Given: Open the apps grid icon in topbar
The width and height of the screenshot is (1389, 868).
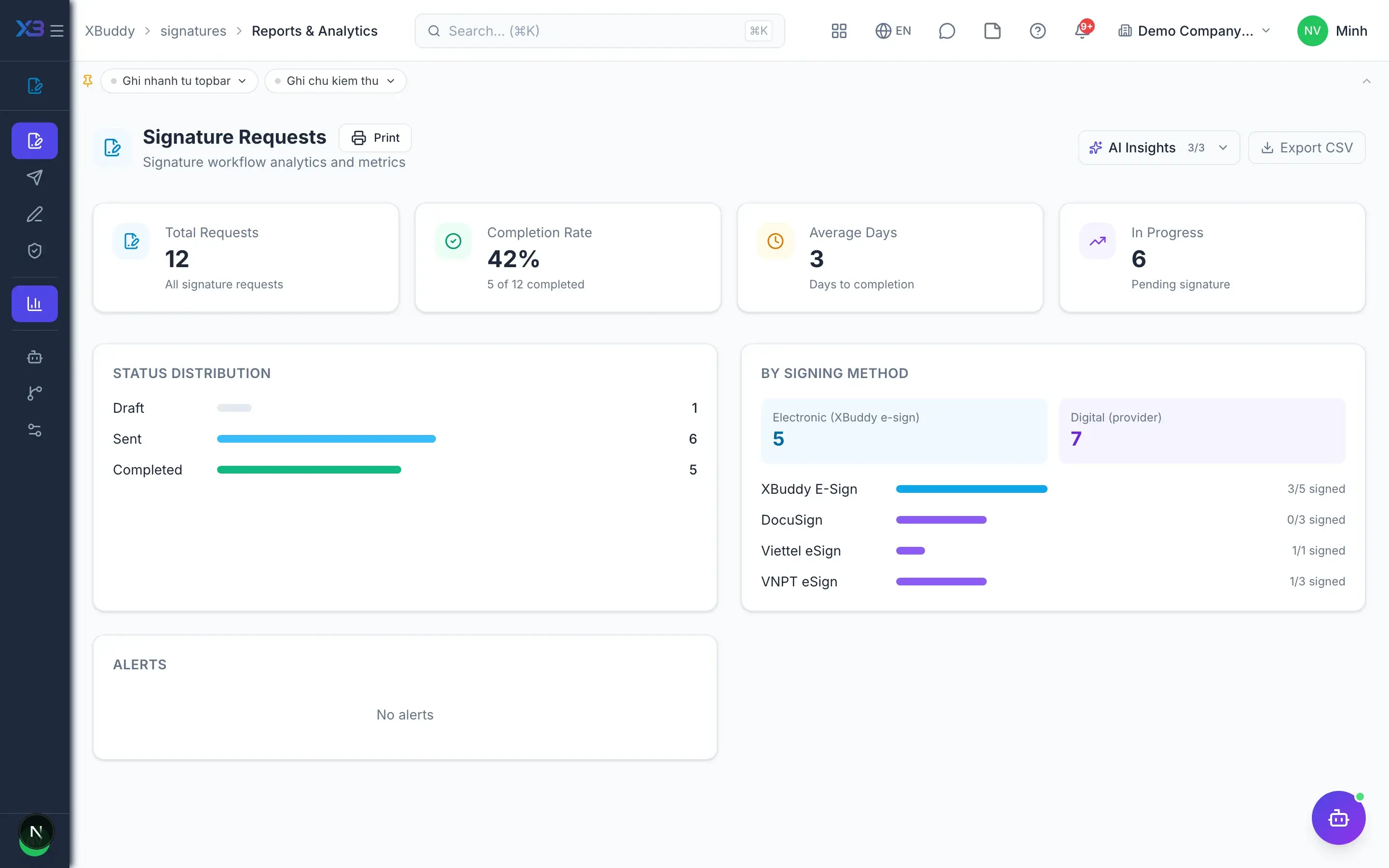Looking at the screenshot, I should [x=839, y=31].
